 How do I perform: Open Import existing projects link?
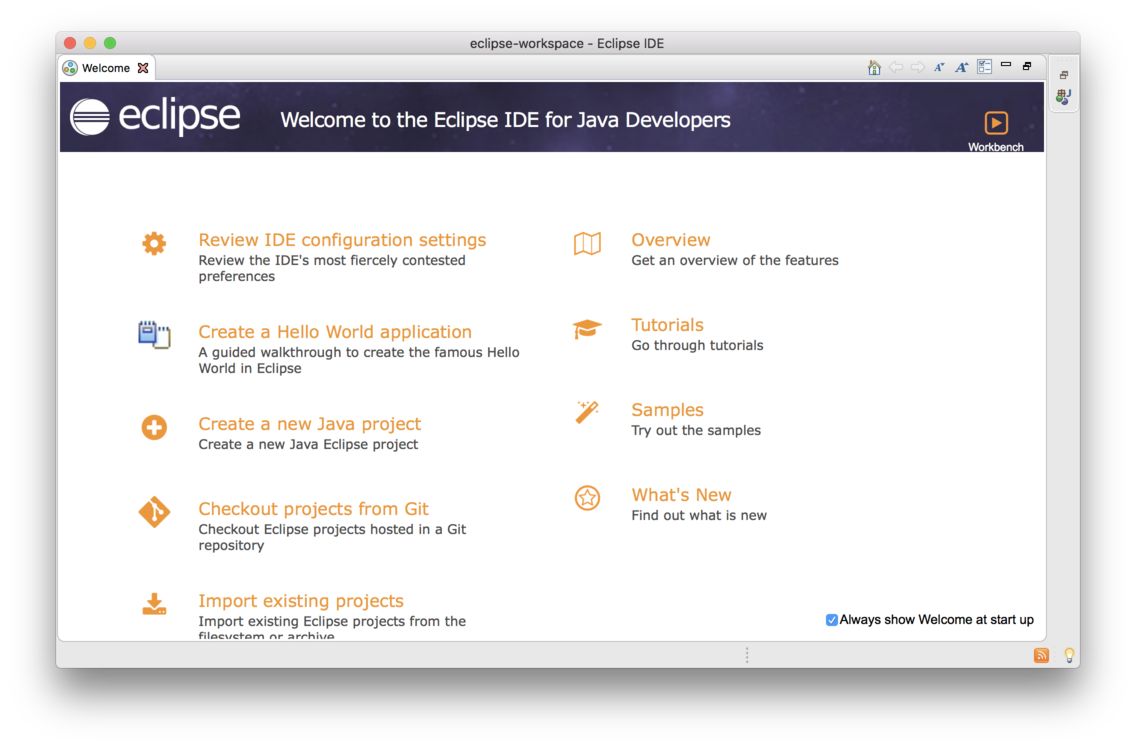tap(301, 600)
